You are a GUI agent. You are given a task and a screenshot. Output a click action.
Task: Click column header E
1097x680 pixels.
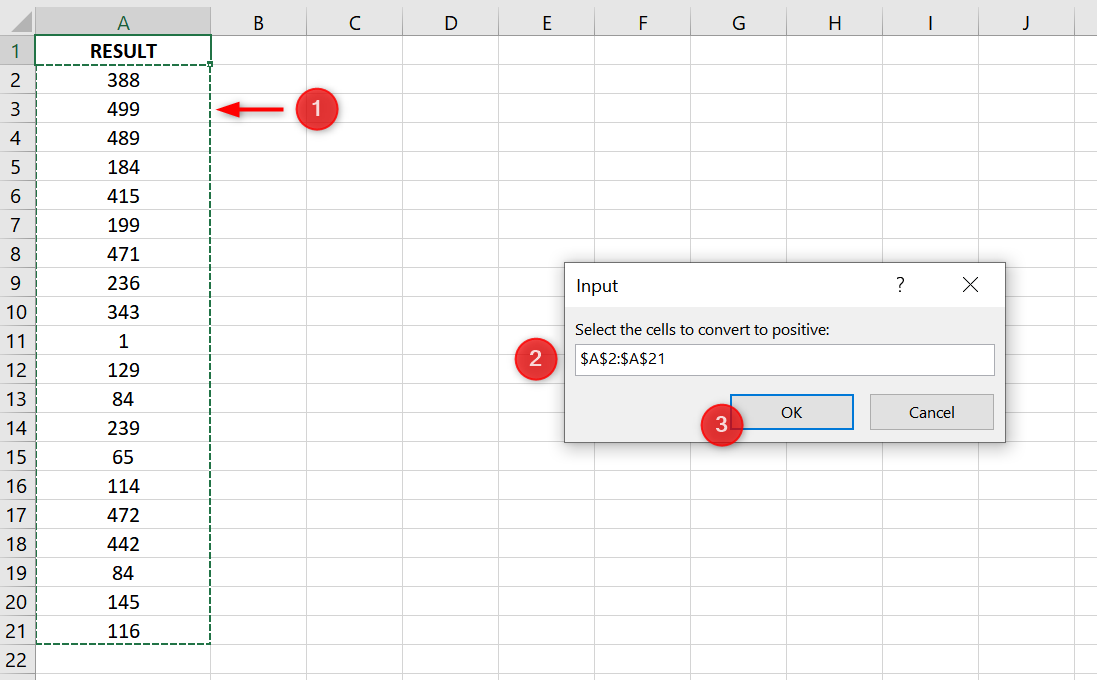point(546,18)
